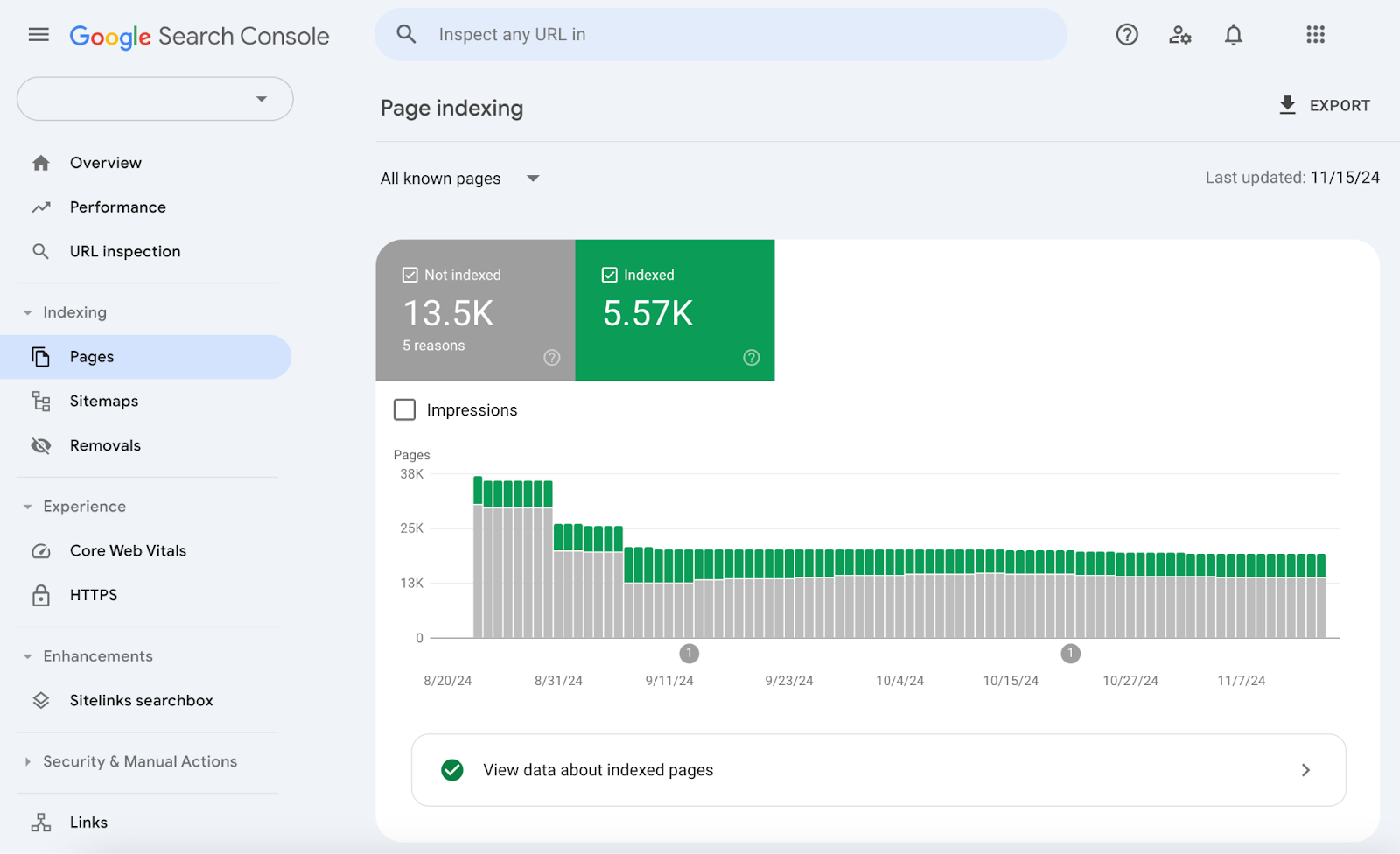This screenshot has height=854, width=1400.
Task: Open View data about indexed pages
Action: tap(878, 770)
